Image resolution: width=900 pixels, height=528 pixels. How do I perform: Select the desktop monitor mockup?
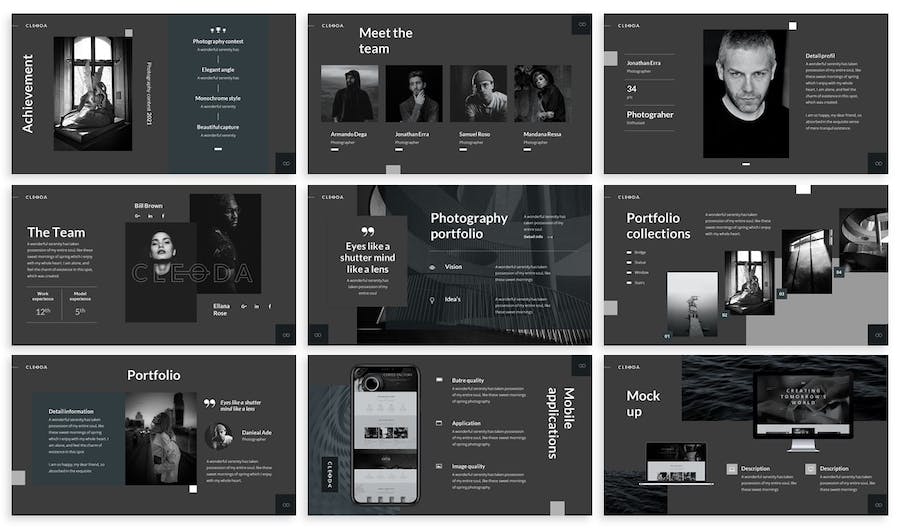(803, 411)
